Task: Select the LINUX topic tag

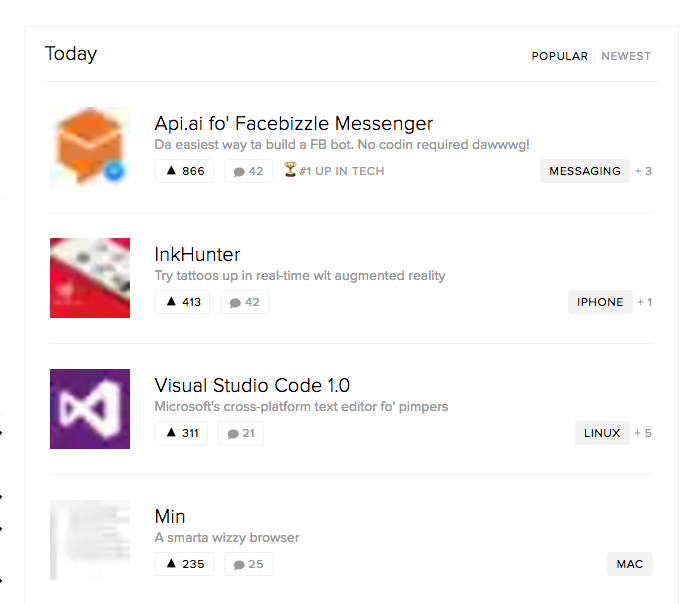Action: [x=602, y=433]
